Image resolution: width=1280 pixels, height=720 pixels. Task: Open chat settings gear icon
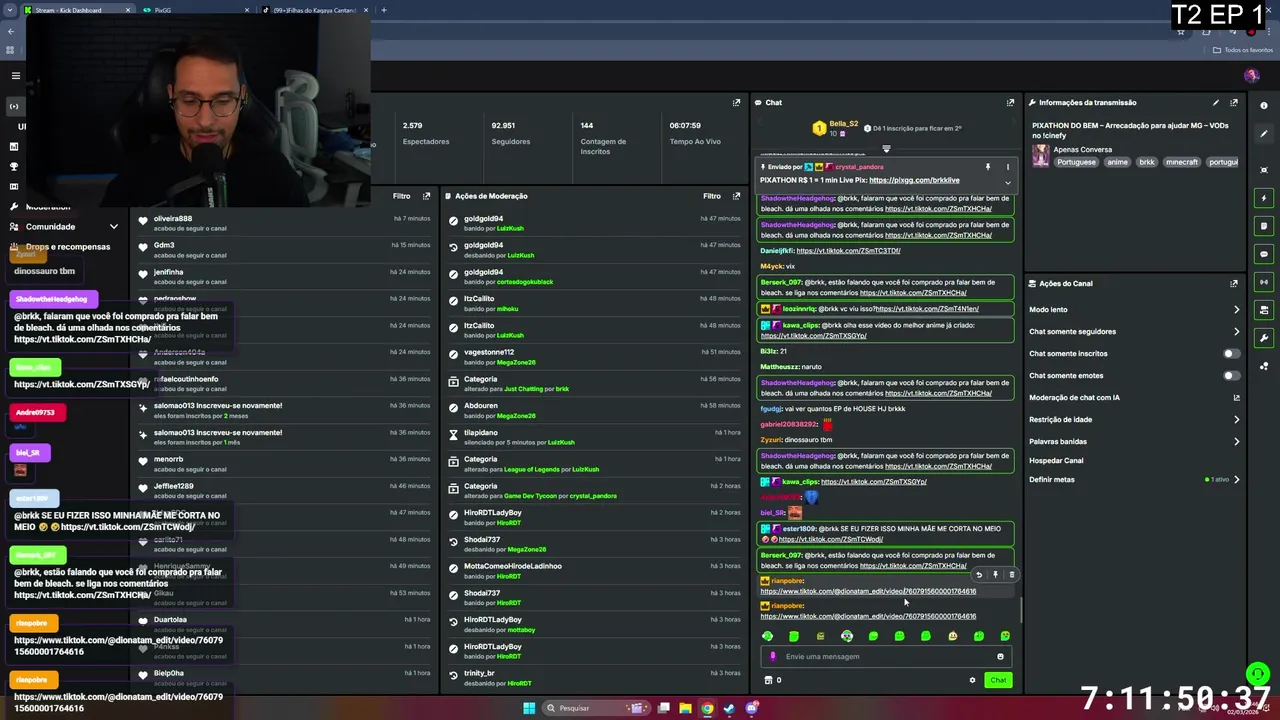[972, 680]
